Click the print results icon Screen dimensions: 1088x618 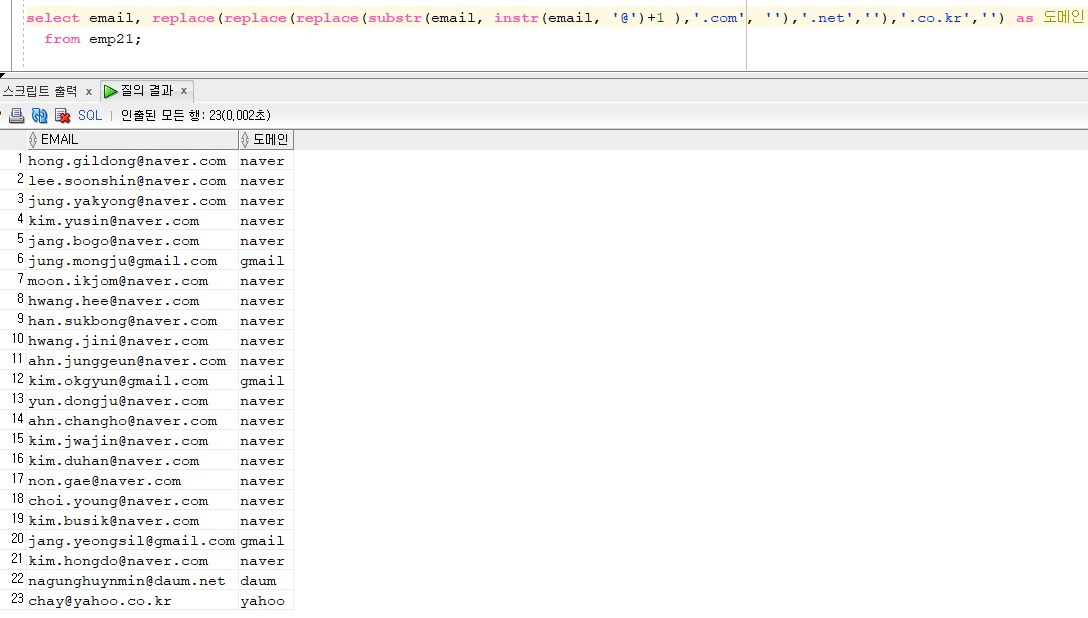pyautogui.click(x=16, y=116)
